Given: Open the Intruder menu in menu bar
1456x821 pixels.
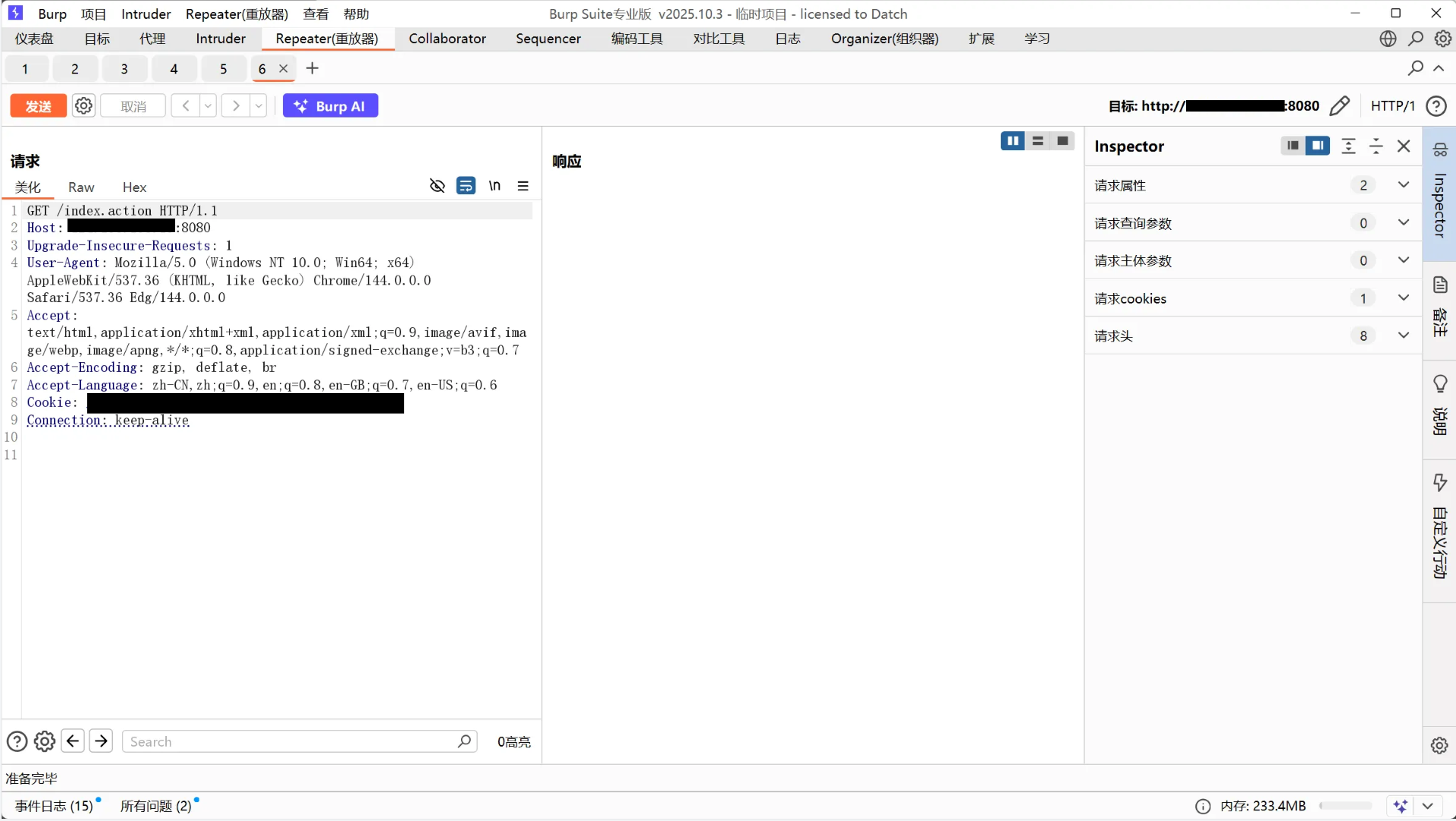Looking at the screenshot, I should [x=146, y=14].
